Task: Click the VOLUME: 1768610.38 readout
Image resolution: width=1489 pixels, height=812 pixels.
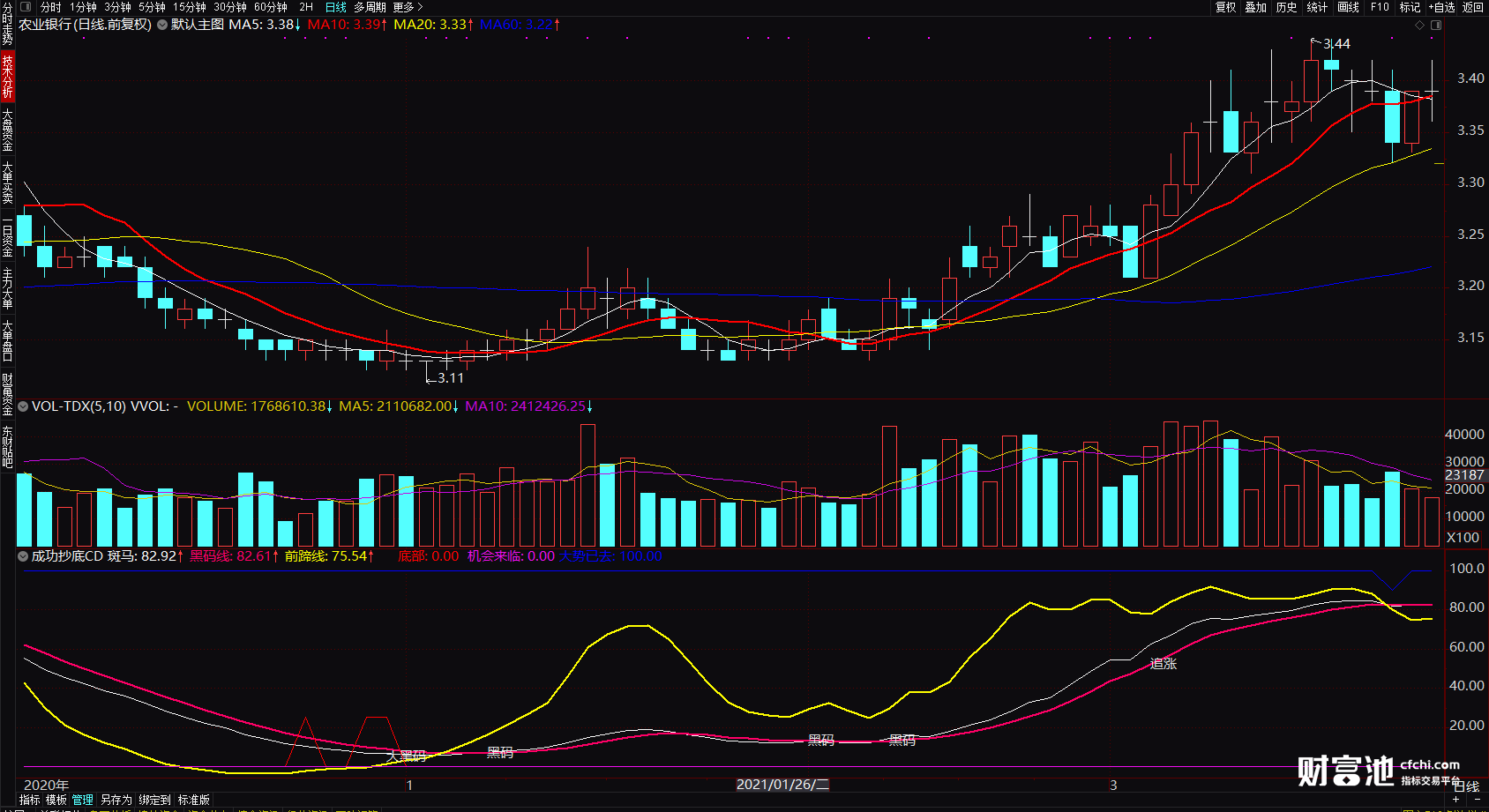Action: [259, 406]
